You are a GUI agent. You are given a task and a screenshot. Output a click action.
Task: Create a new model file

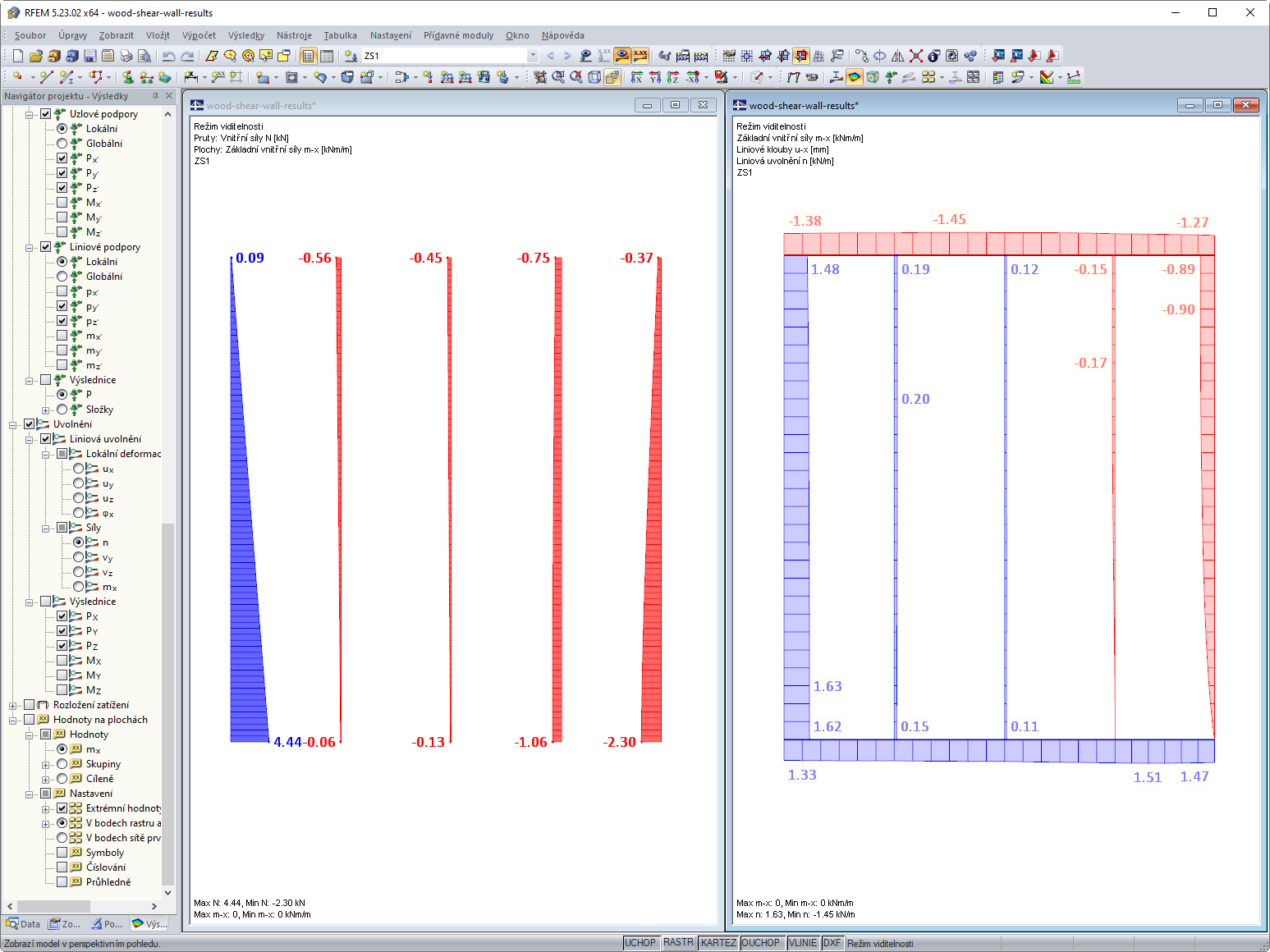tap(17, 56)
